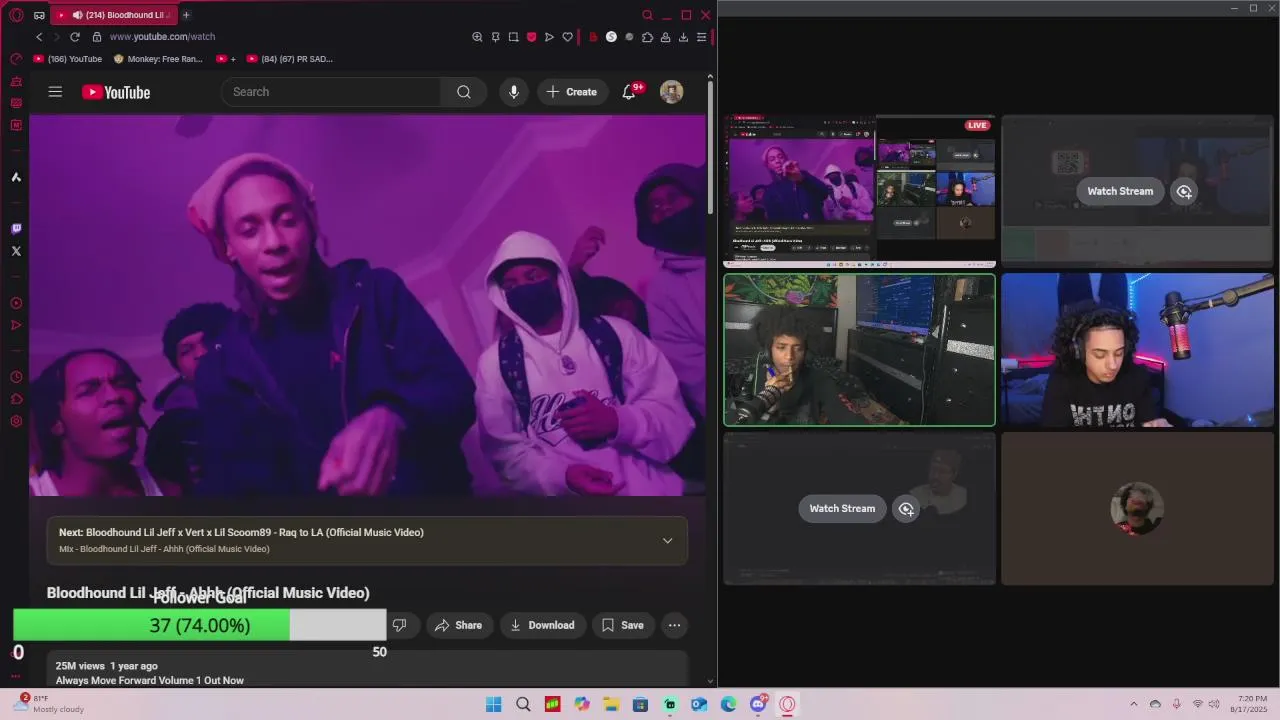The height and width of the screenshot is (720, 1280).
Task: Open YouTube notifications bell
Action: (x=629, y=92)
